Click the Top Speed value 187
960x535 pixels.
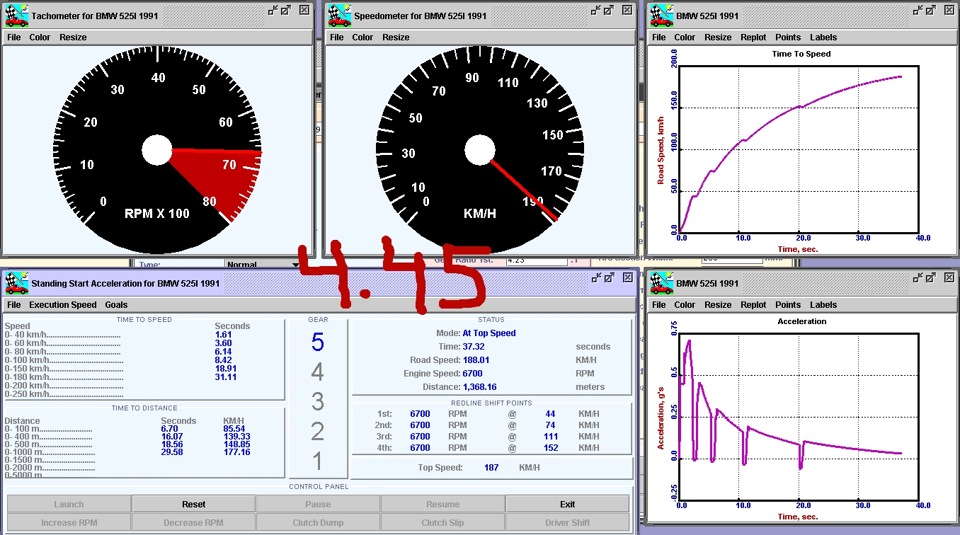click(491, 468)
